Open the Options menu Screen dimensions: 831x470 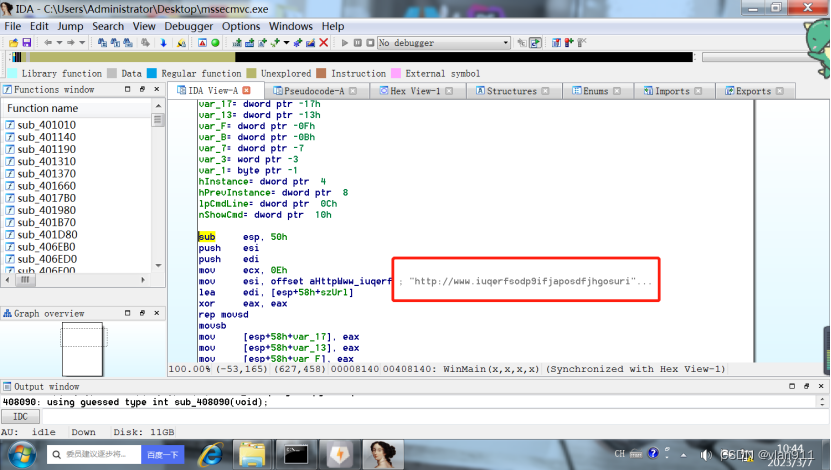241,26
